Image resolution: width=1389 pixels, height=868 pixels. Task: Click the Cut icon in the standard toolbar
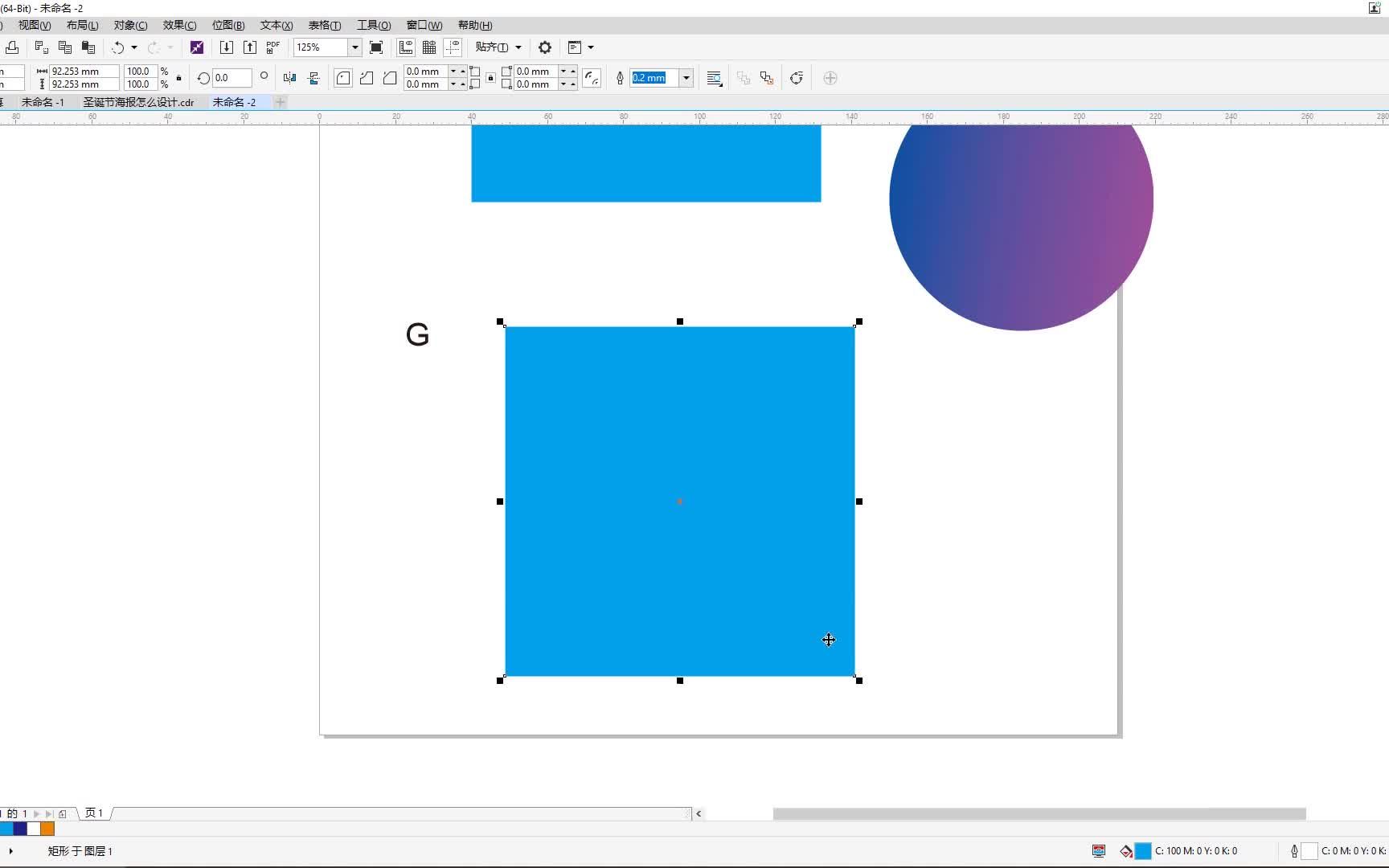[x=42, y=47]
